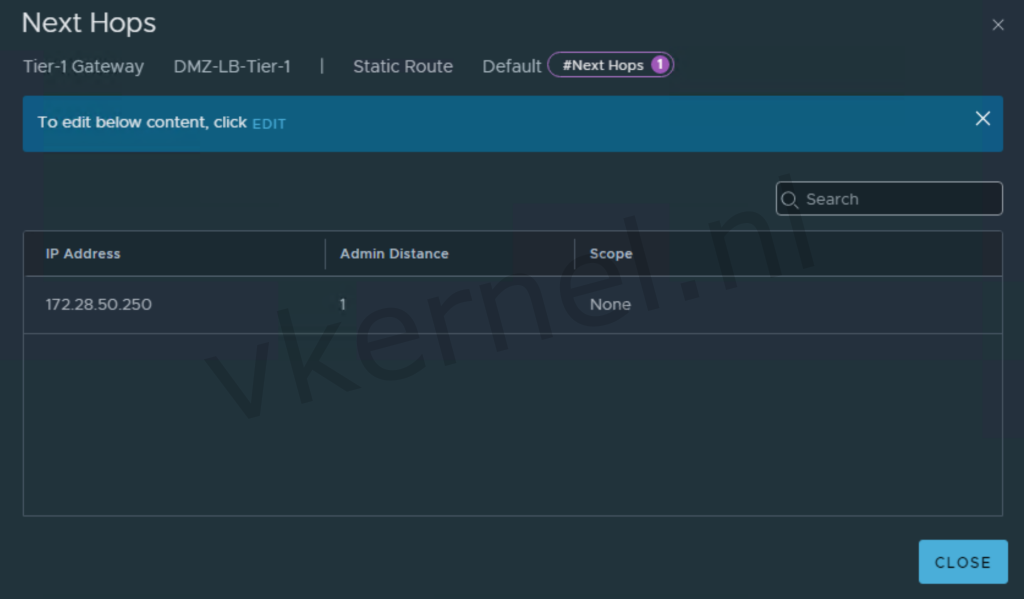Click the magnifier icon in the search box
Image resolution: width=1024 pixels, height=599 pixels.
coord(790,199)
